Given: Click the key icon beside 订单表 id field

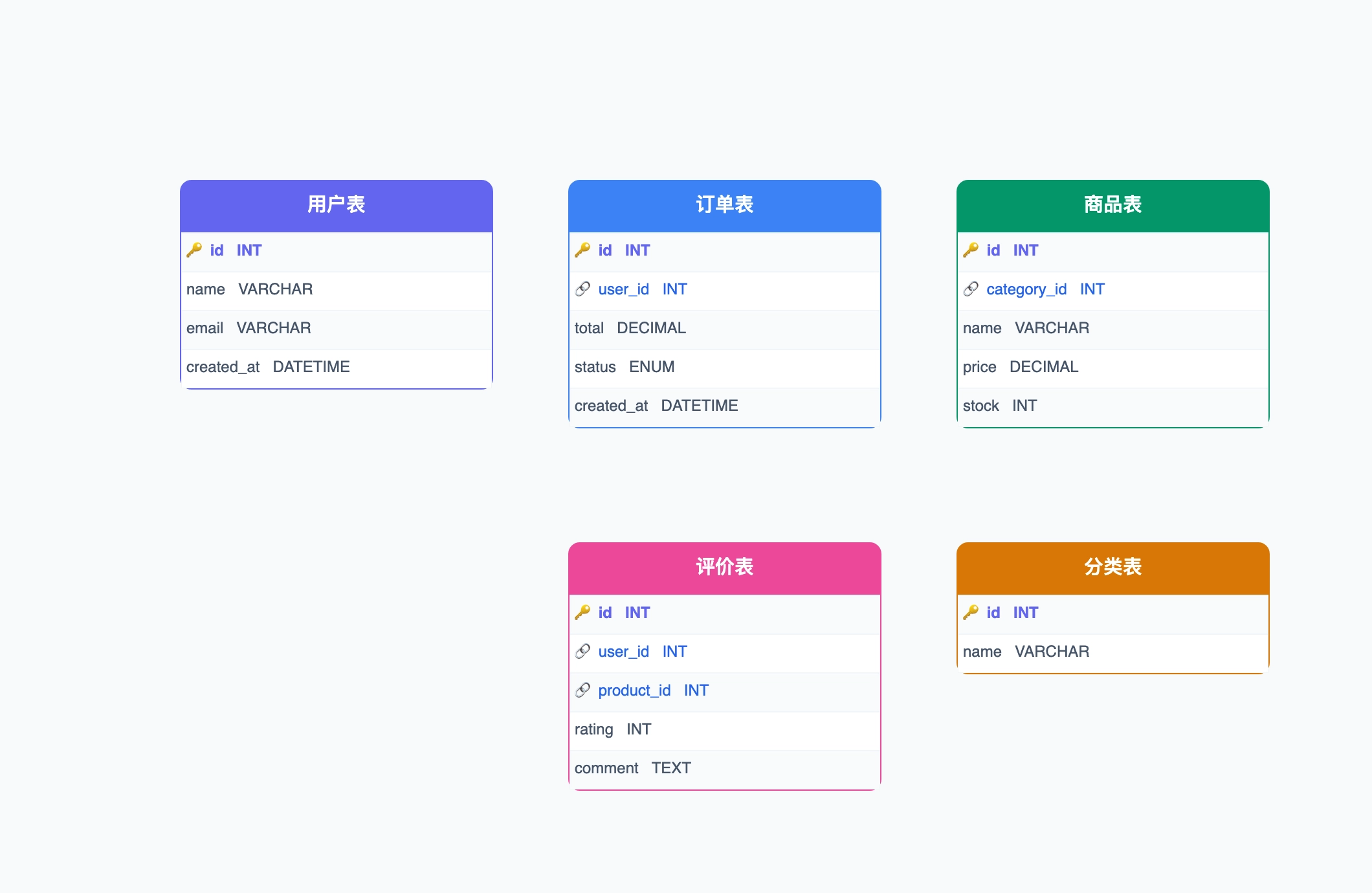Looking at the screenshot, I should [583, 250].
